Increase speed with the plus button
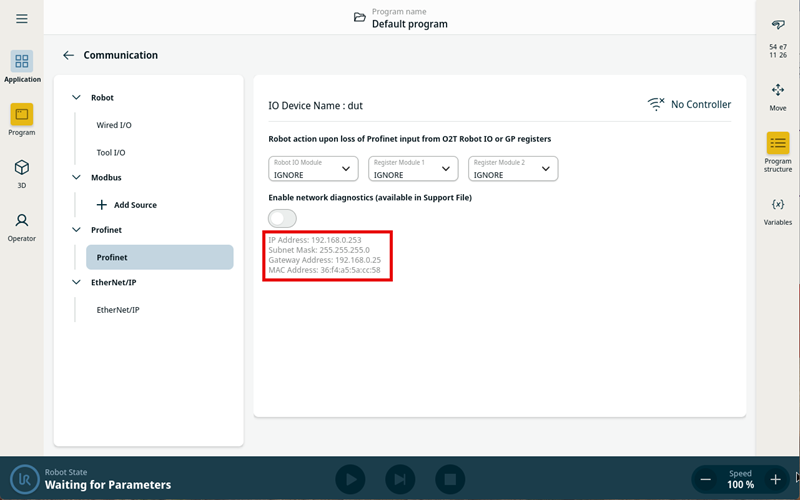The image size is (800, 500). pyautogui.click(x=775, y=480)
